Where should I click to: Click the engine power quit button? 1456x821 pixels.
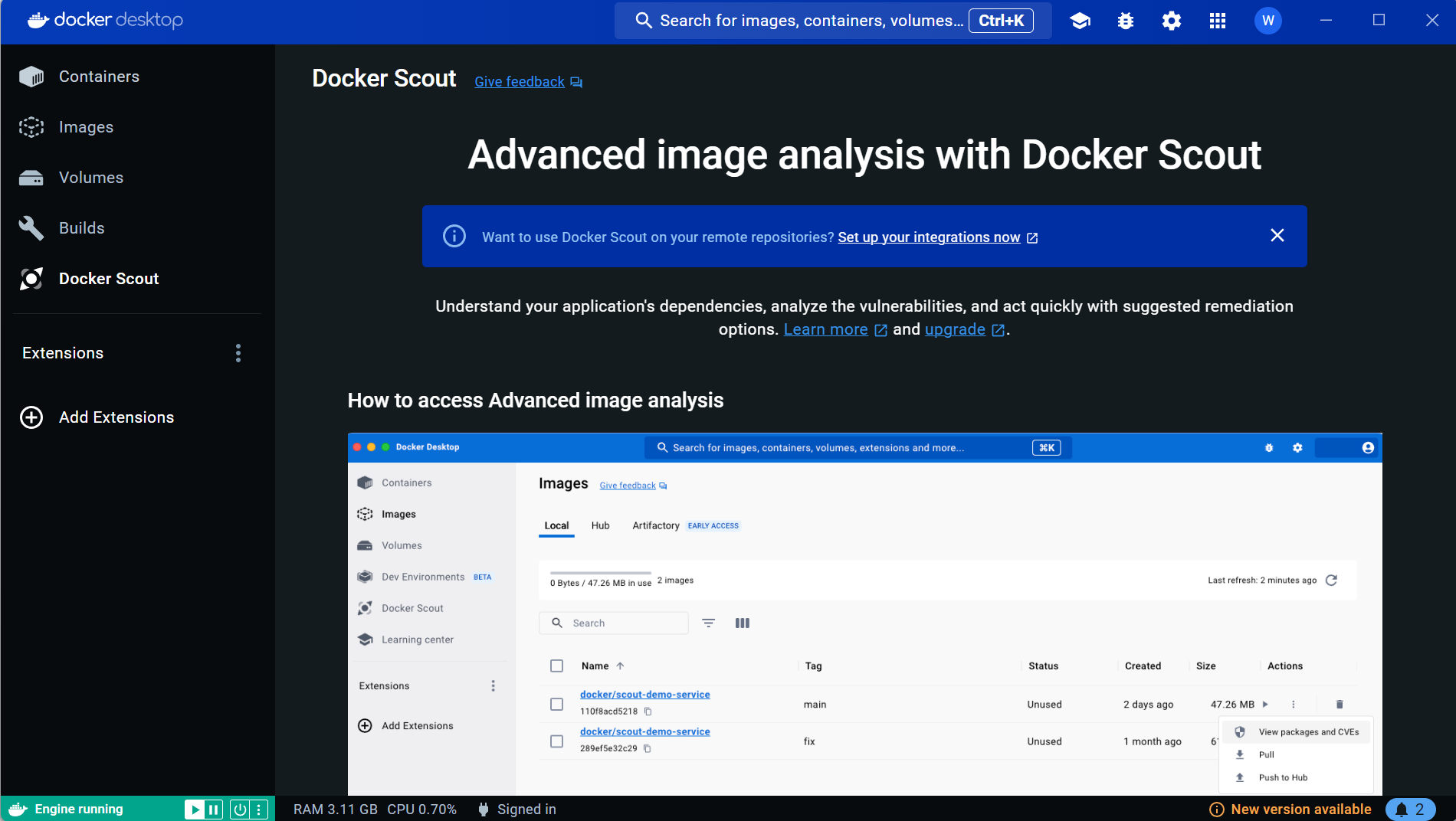point(240,810)
